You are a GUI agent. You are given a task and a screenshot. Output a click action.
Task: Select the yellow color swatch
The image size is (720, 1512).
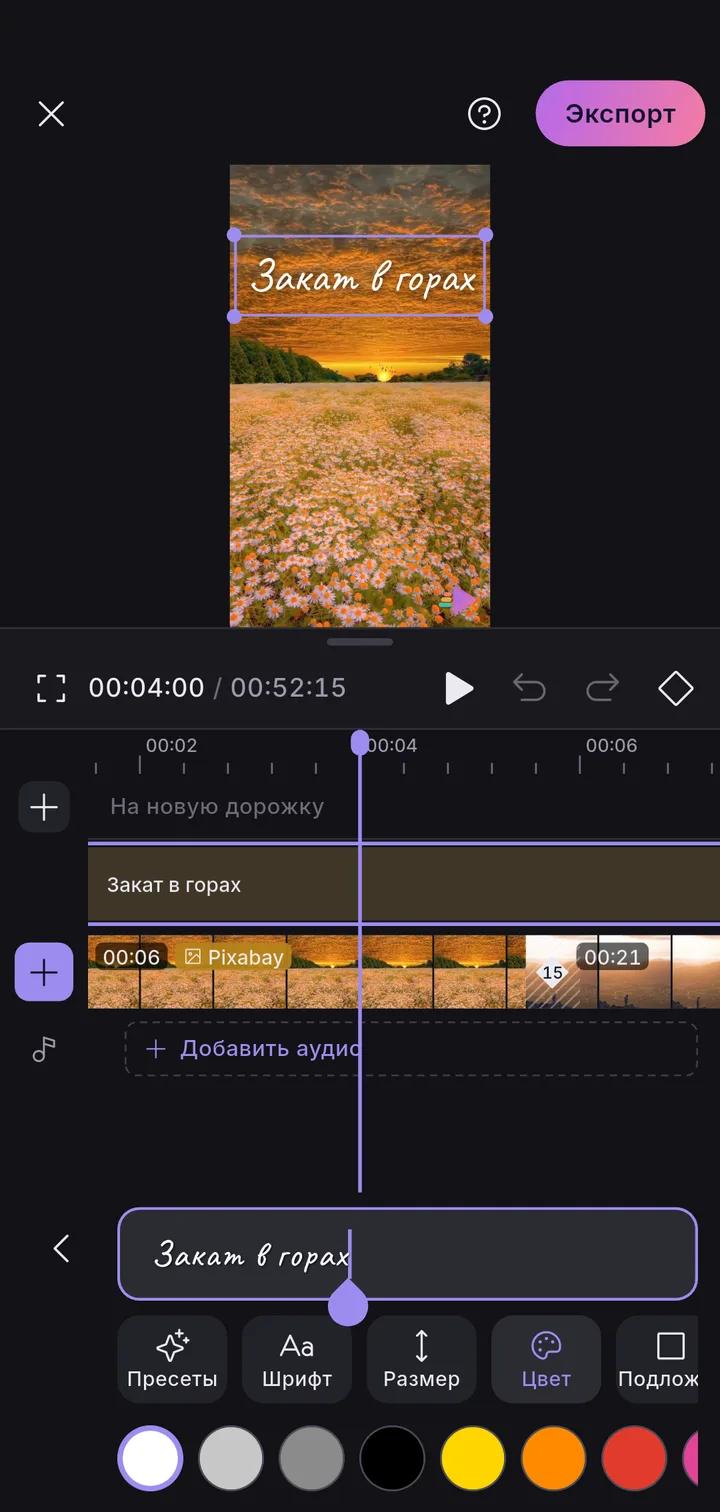pyautogui.click(x=473, y=1458)
